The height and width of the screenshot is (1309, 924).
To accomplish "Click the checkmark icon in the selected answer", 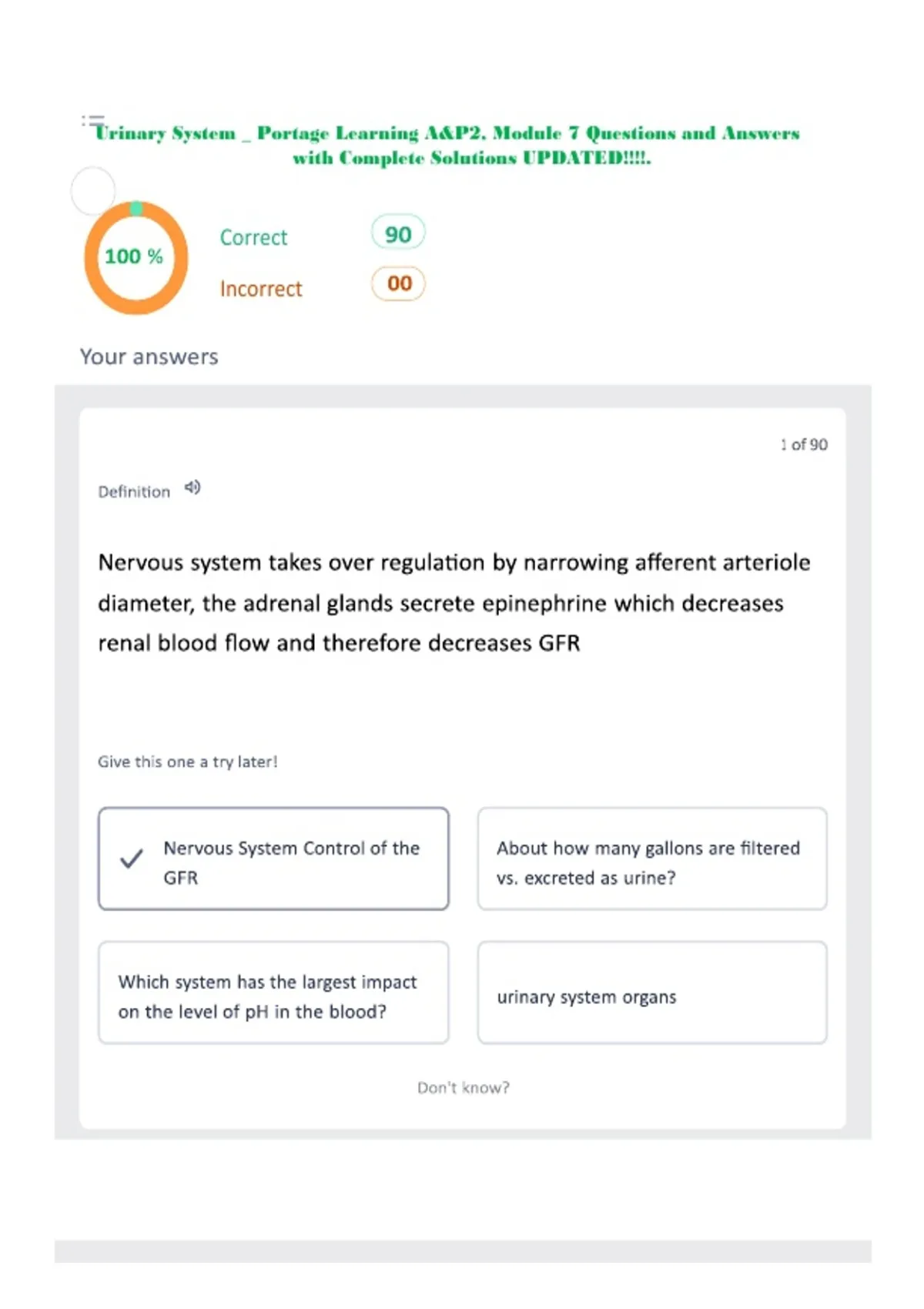I will coord(132,859).
